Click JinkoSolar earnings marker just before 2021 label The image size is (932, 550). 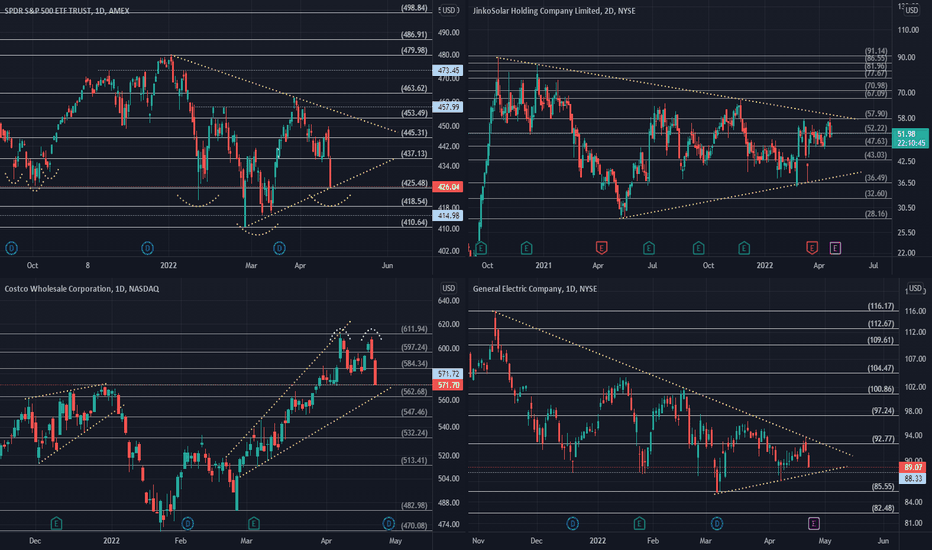[527, 248]
